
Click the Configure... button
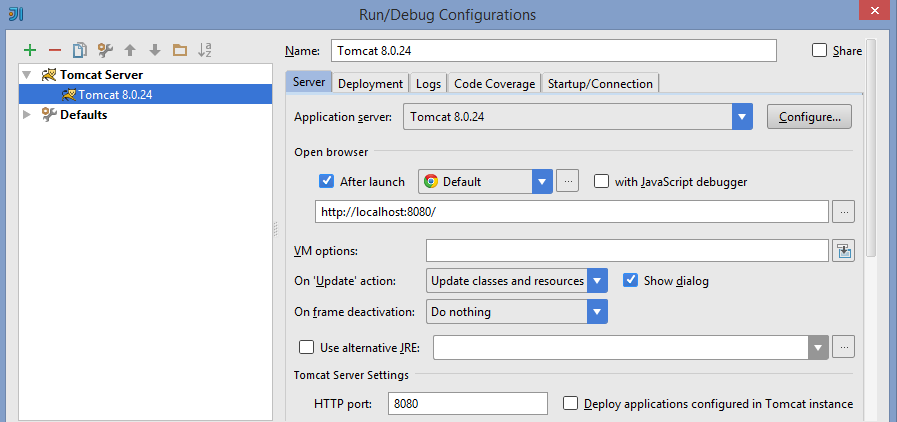[x=809, y=117]
